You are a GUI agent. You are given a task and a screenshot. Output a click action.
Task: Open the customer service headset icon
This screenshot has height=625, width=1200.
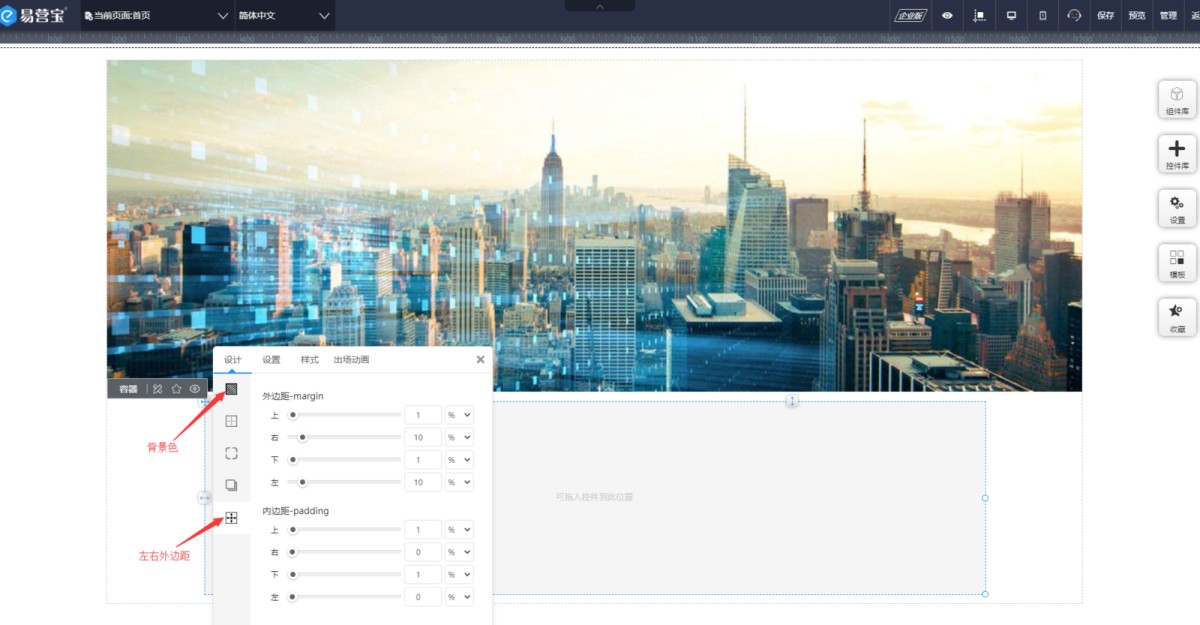point(1075,15)
